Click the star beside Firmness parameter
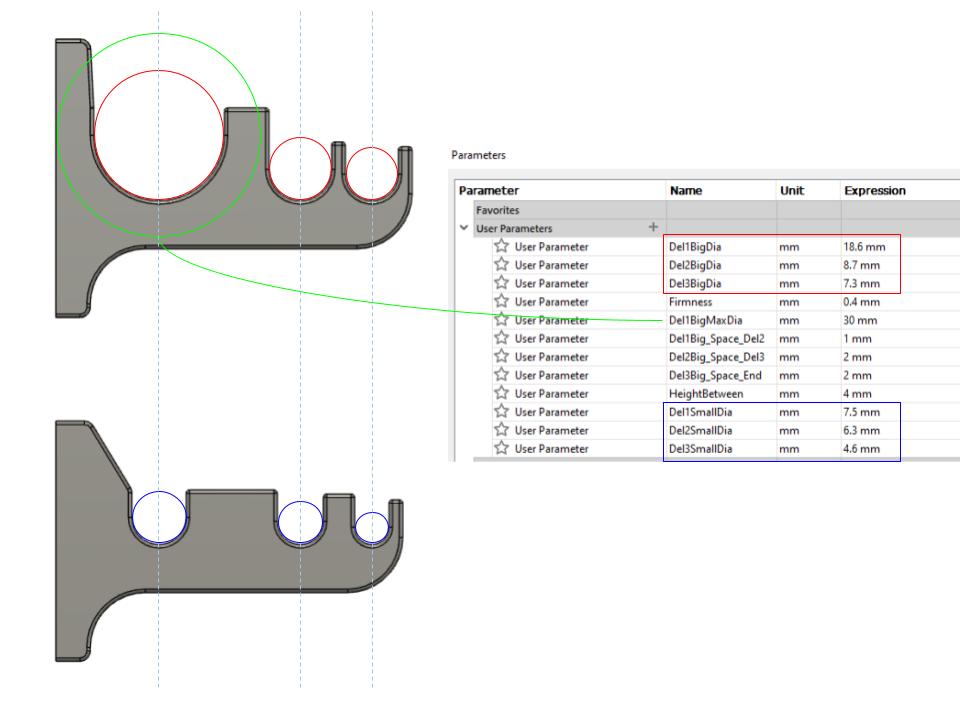This screenshot has width=960, height=720. [502, 302]
